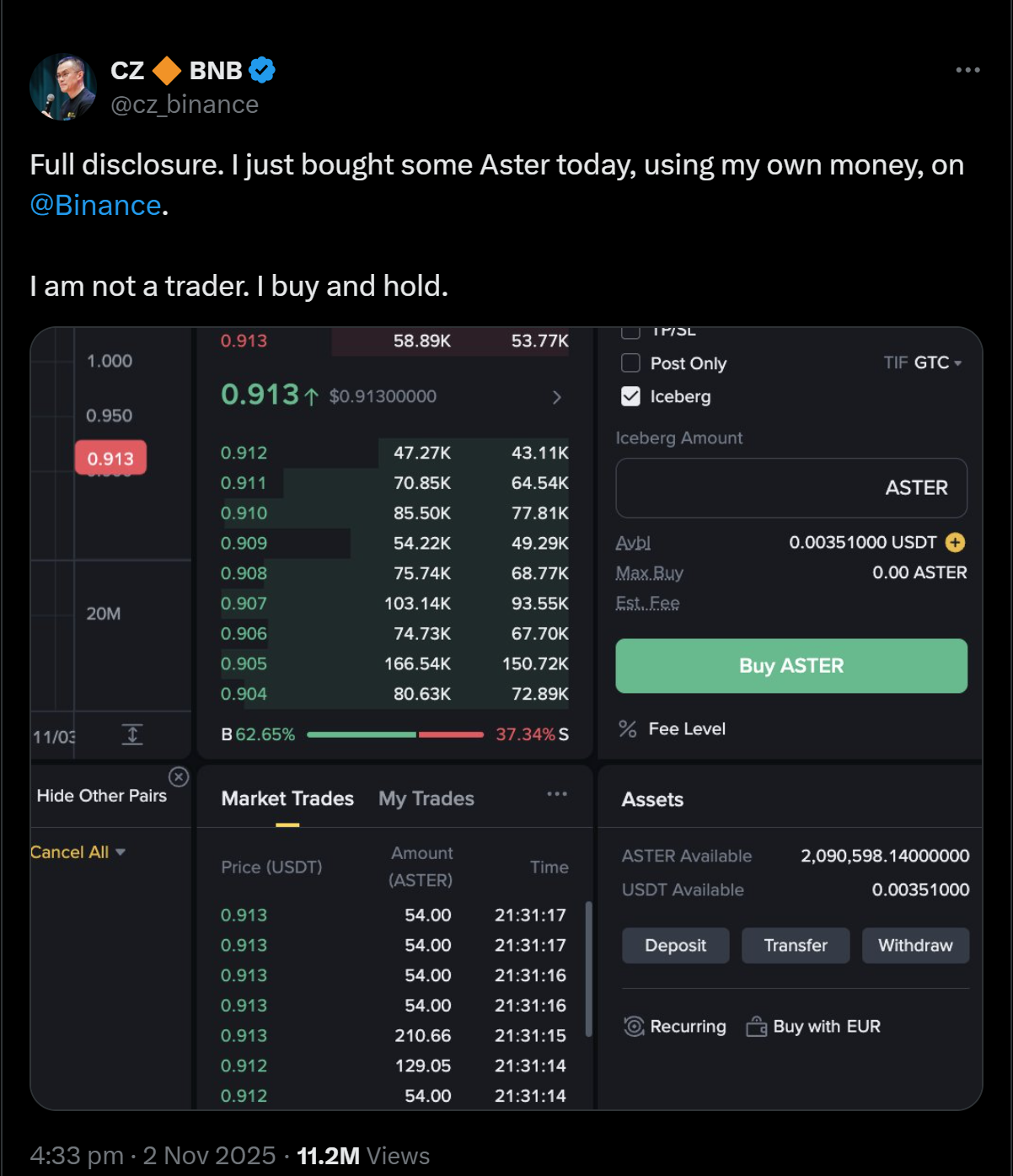Click the chart vertical auto-scale icon
This screenshot has height=1176, width=1013.
pos(132,734)
